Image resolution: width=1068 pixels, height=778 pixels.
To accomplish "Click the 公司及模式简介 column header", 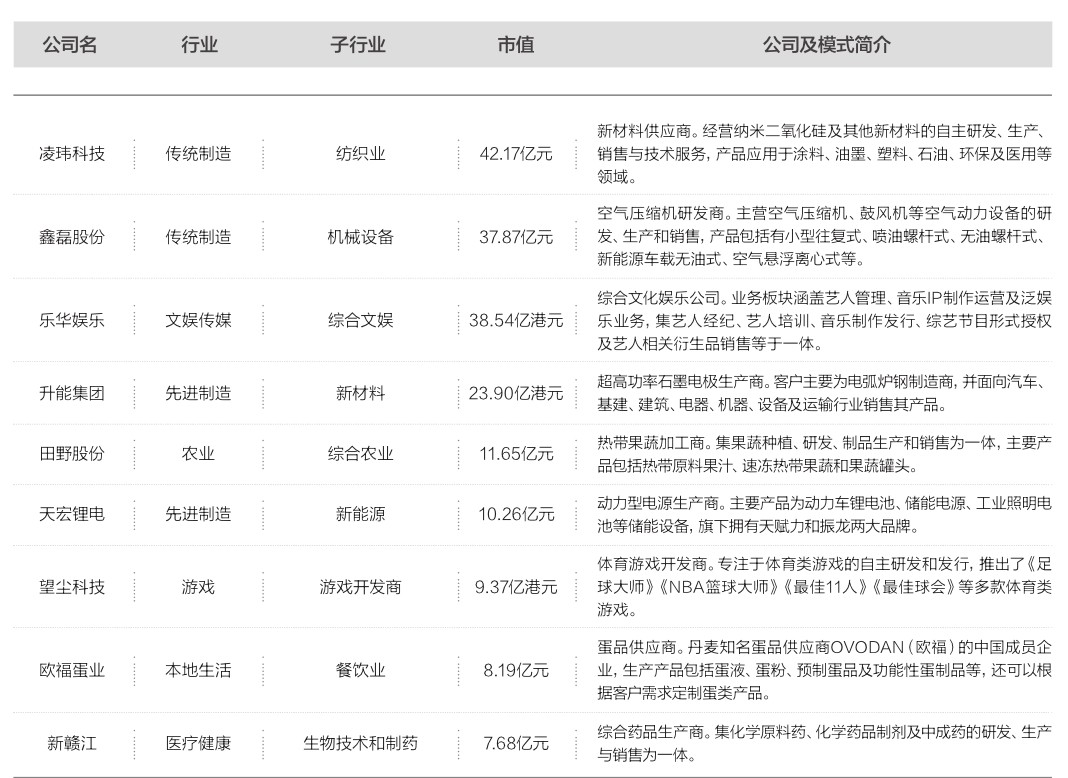I will pyautogui.click(x=826, y=45).
